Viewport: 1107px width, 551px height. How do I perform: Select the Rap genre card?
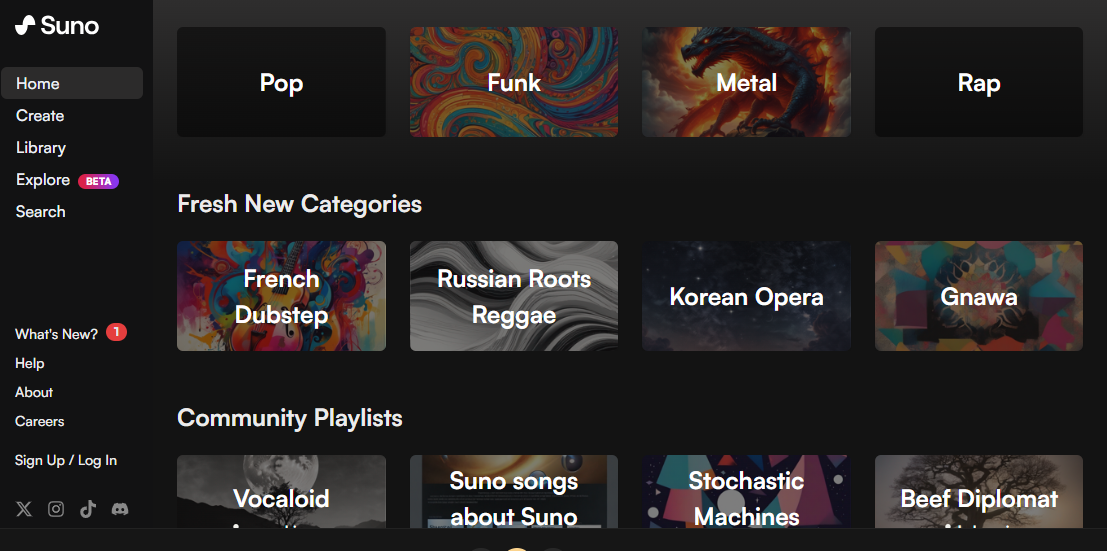tap(979, 82)
